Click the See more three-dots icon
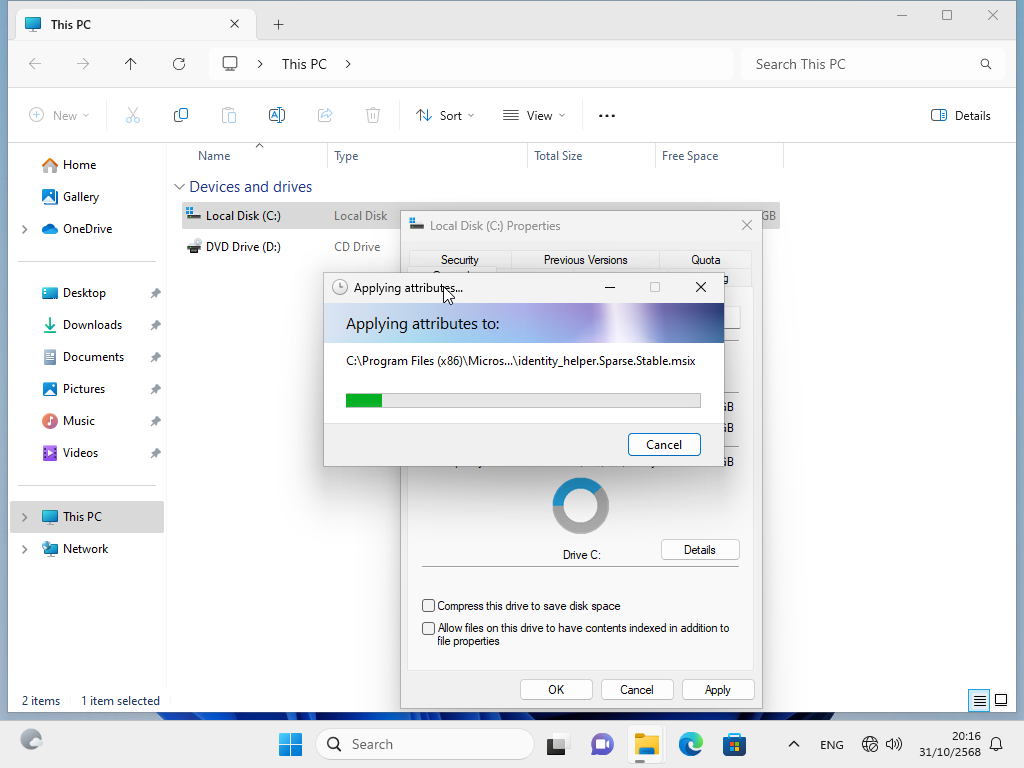 (607, 116)
